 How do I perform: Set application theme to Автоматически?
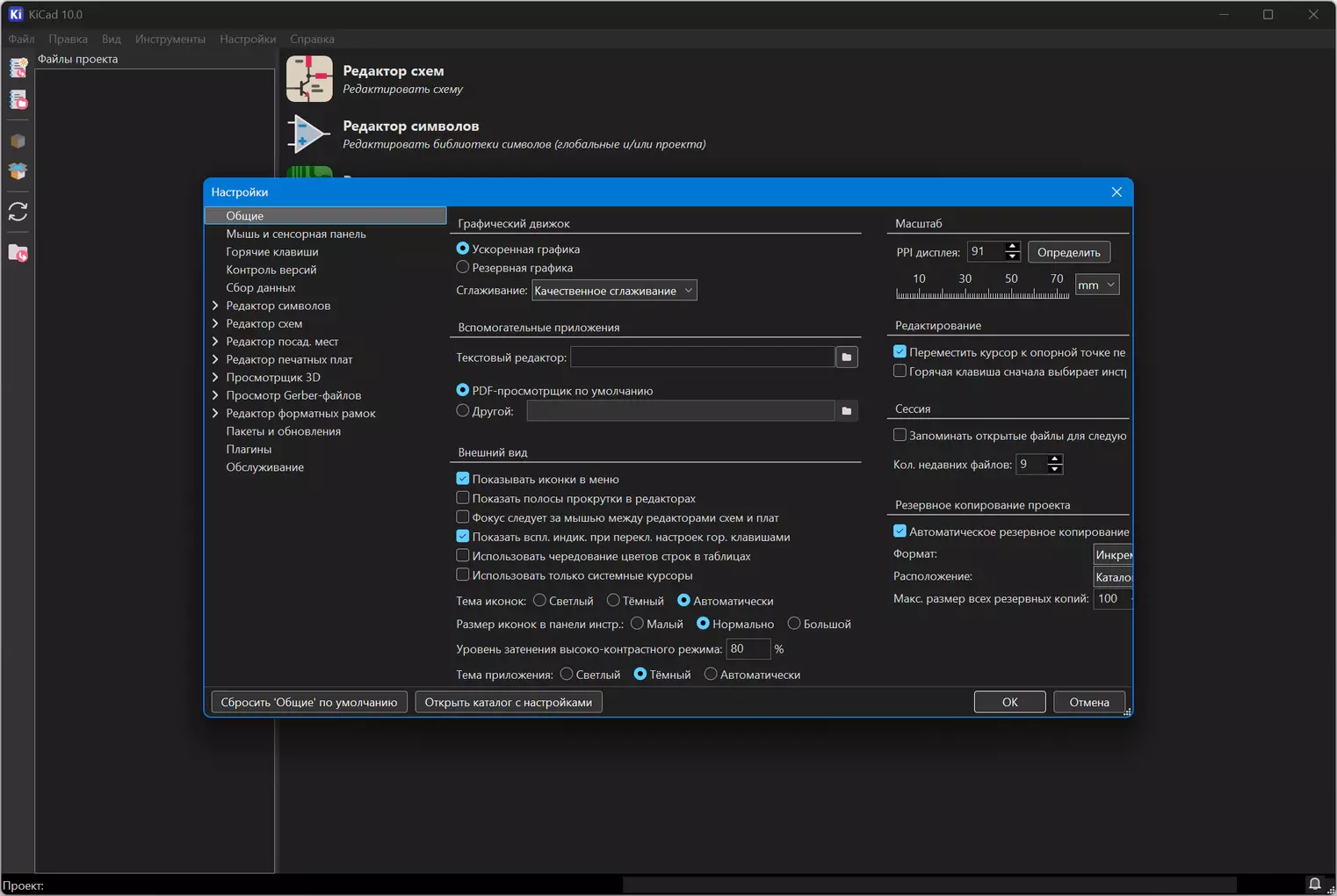point(712,675)
